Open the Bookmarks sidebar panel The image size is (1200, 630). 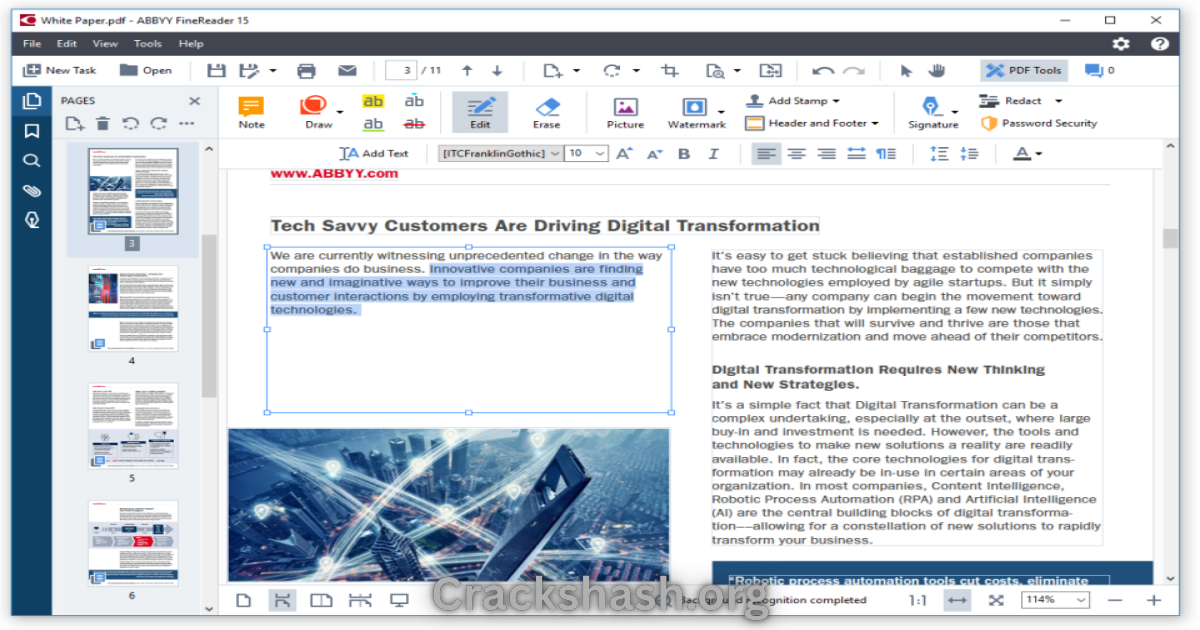[32, 130]
